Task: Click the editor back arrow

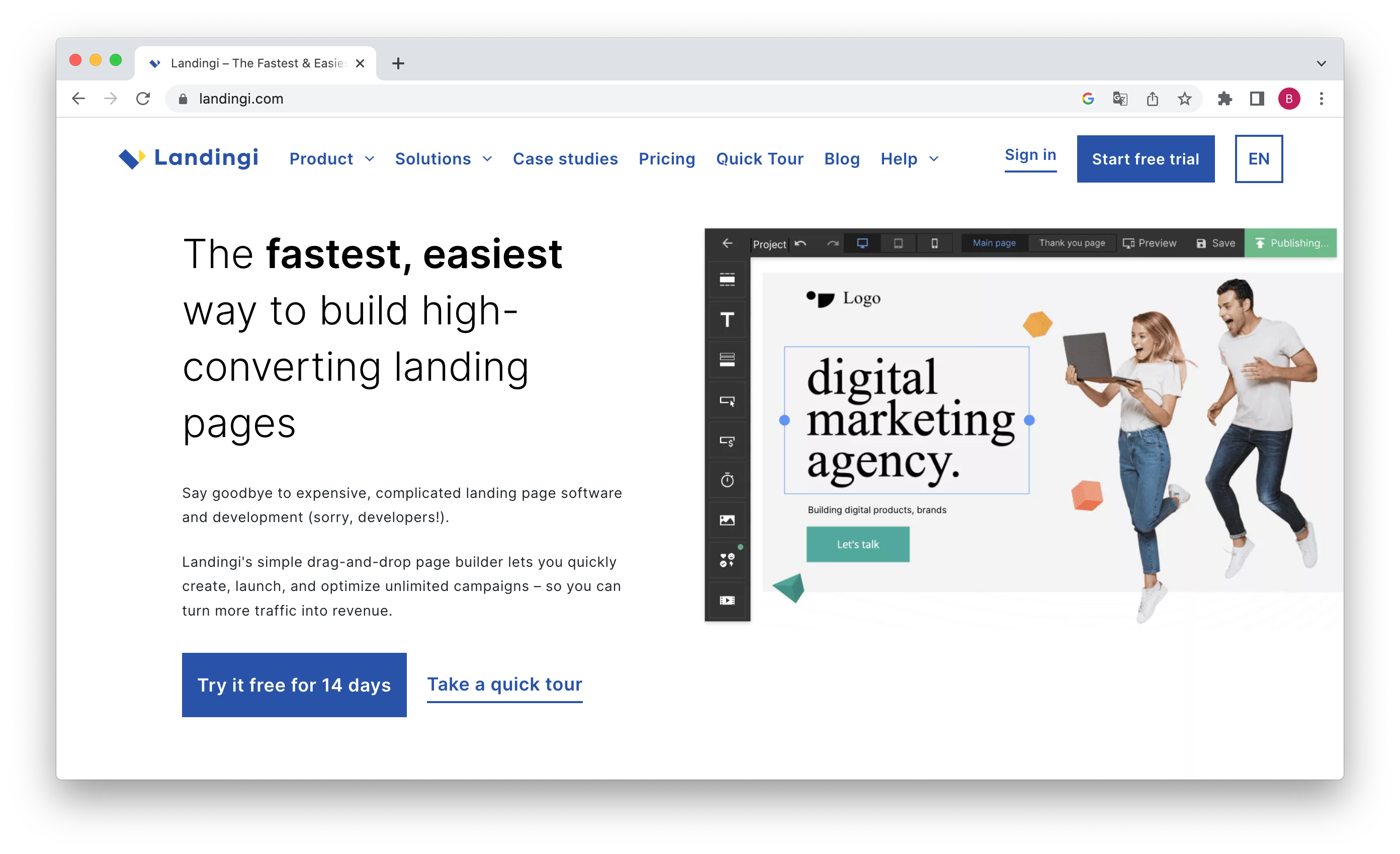Action: coord(727,242)
